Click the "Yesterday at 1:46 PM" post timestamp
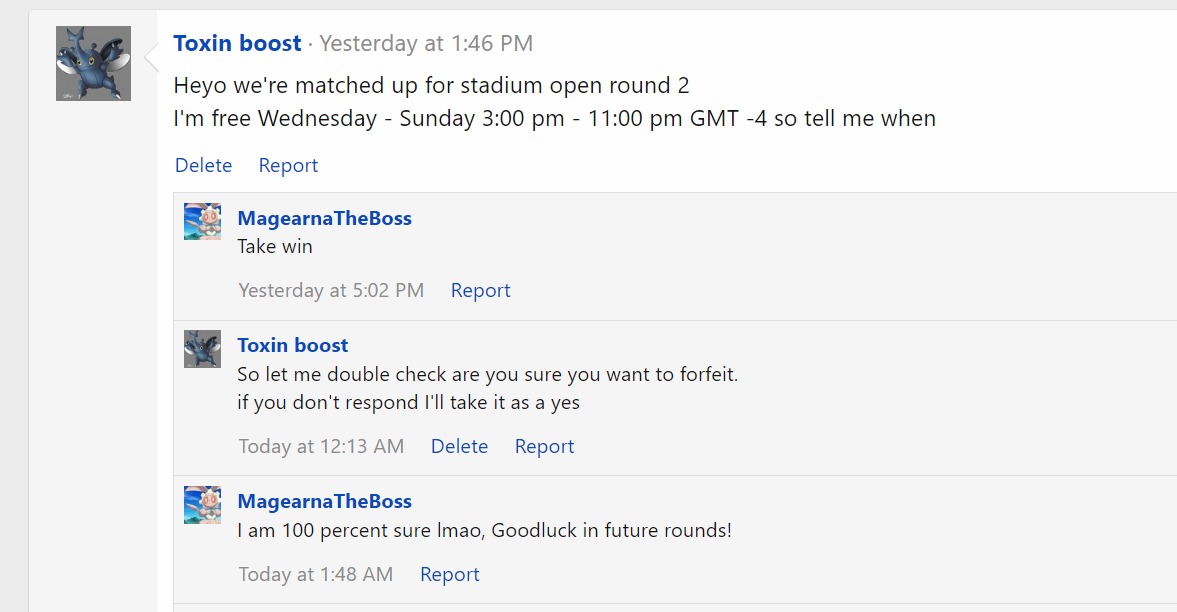Screen dimensions: 1177x612 pyautogui.click(x=426, y=43)
